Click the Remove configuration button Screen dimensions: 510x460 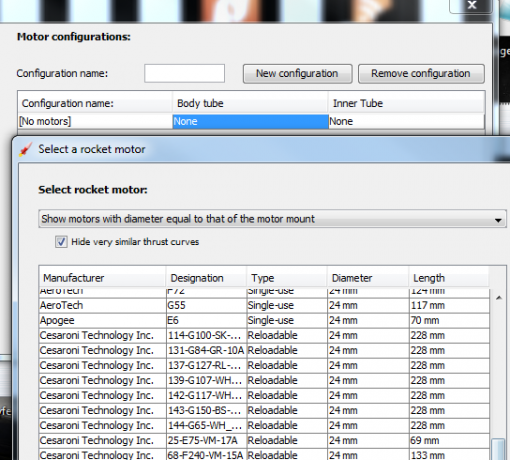(421, 74)
